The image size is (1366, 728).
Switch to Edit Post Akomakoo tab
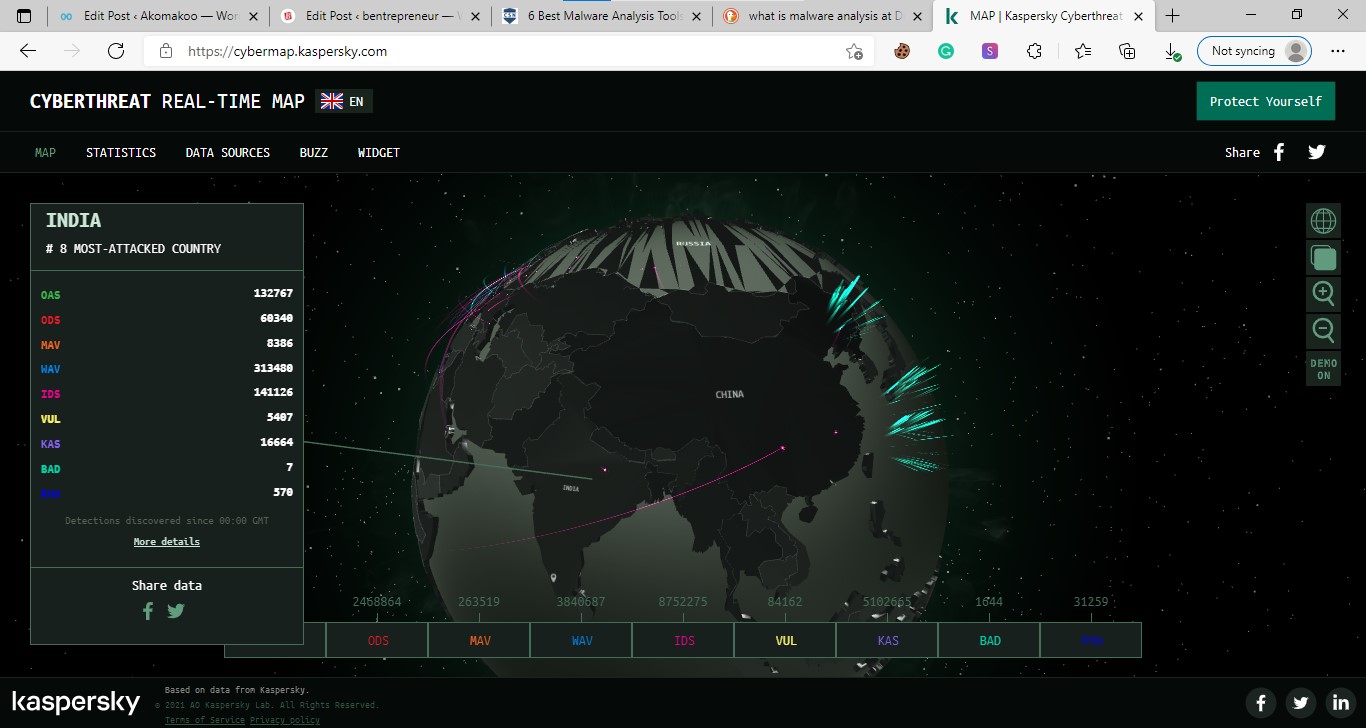point(157,16)
